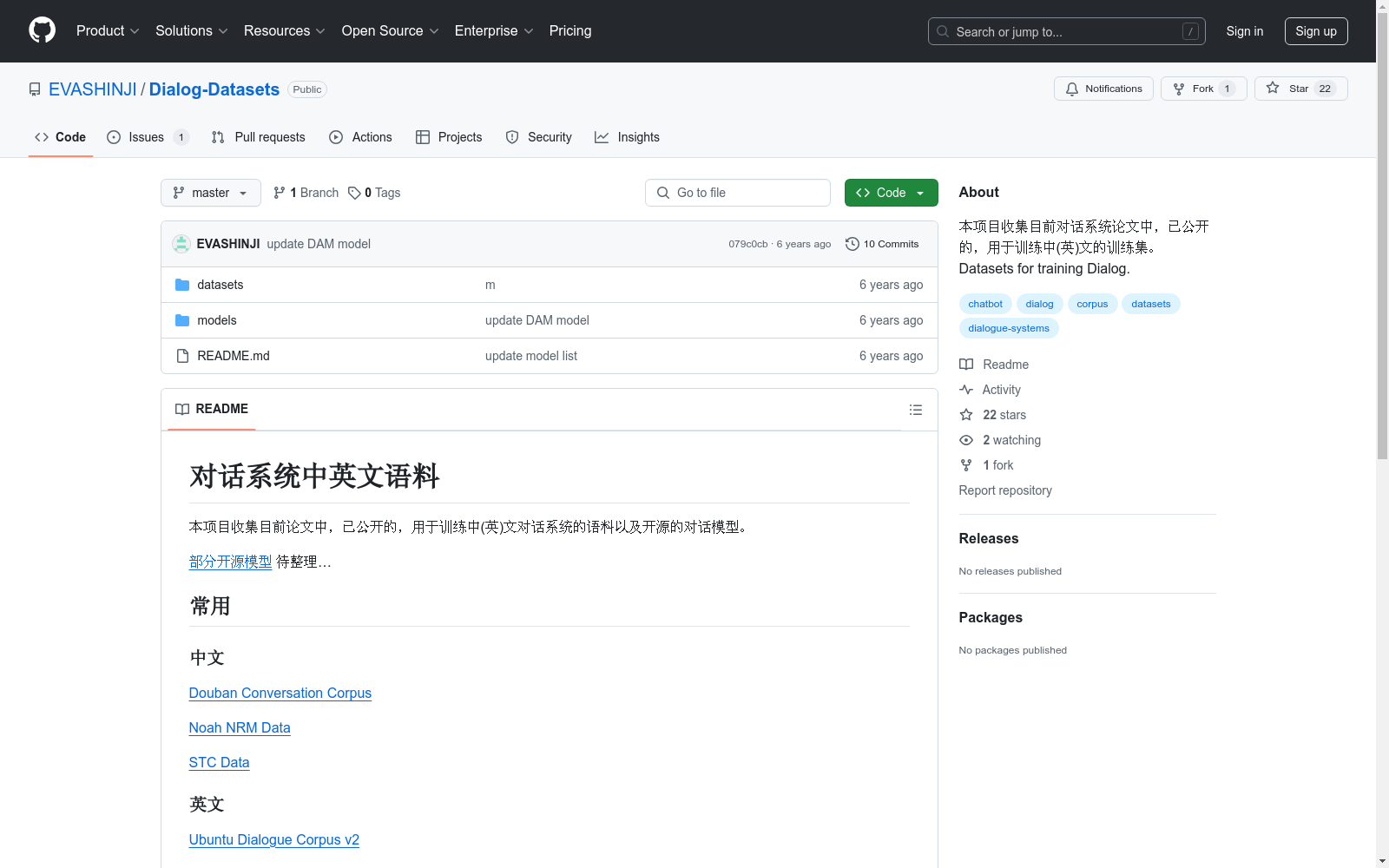
Task: Click the fork icon in Fork button
Action: 1179,89
